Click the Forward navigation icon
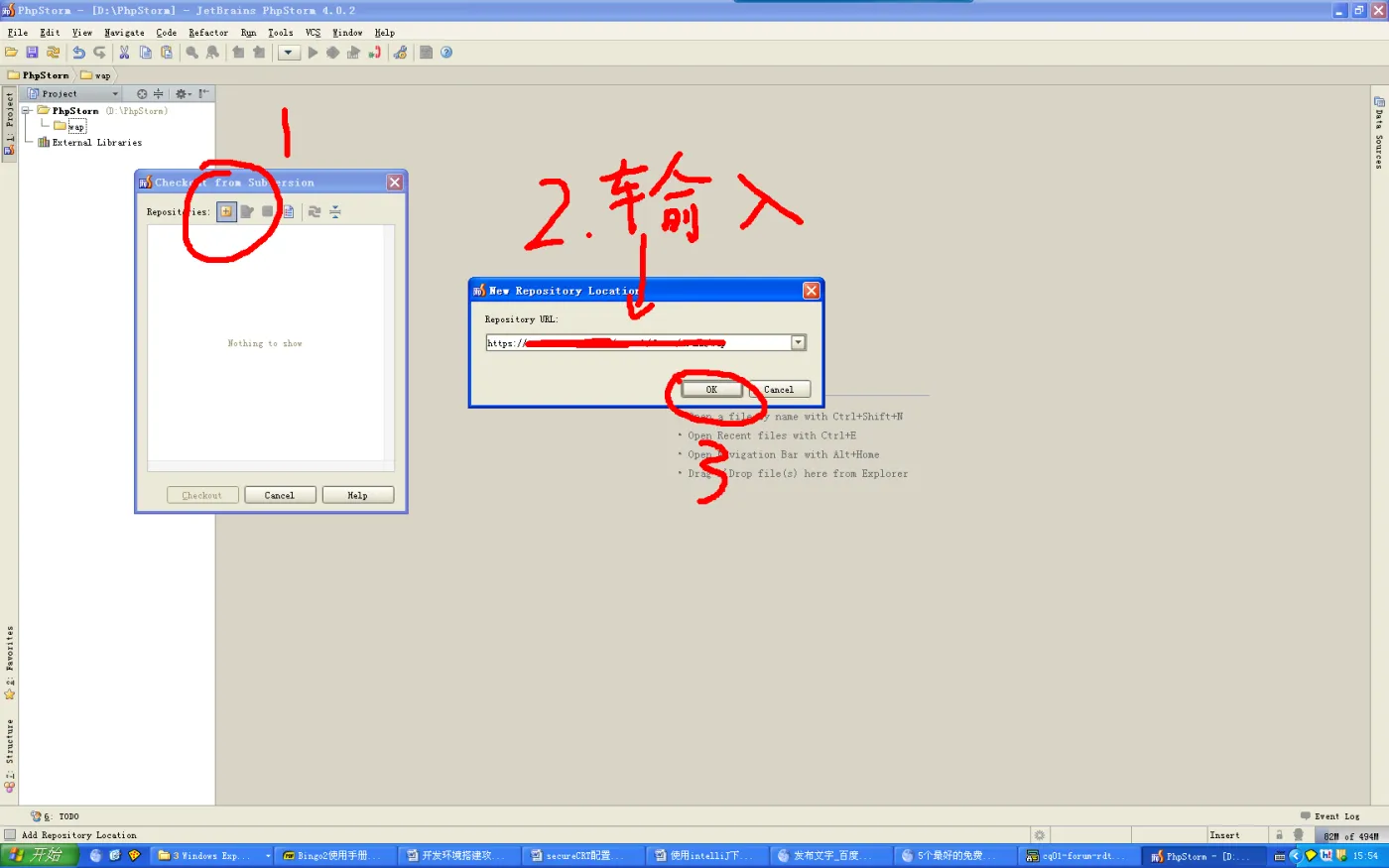This screenshot has height=868, width=1389. [x=259, y=53]
